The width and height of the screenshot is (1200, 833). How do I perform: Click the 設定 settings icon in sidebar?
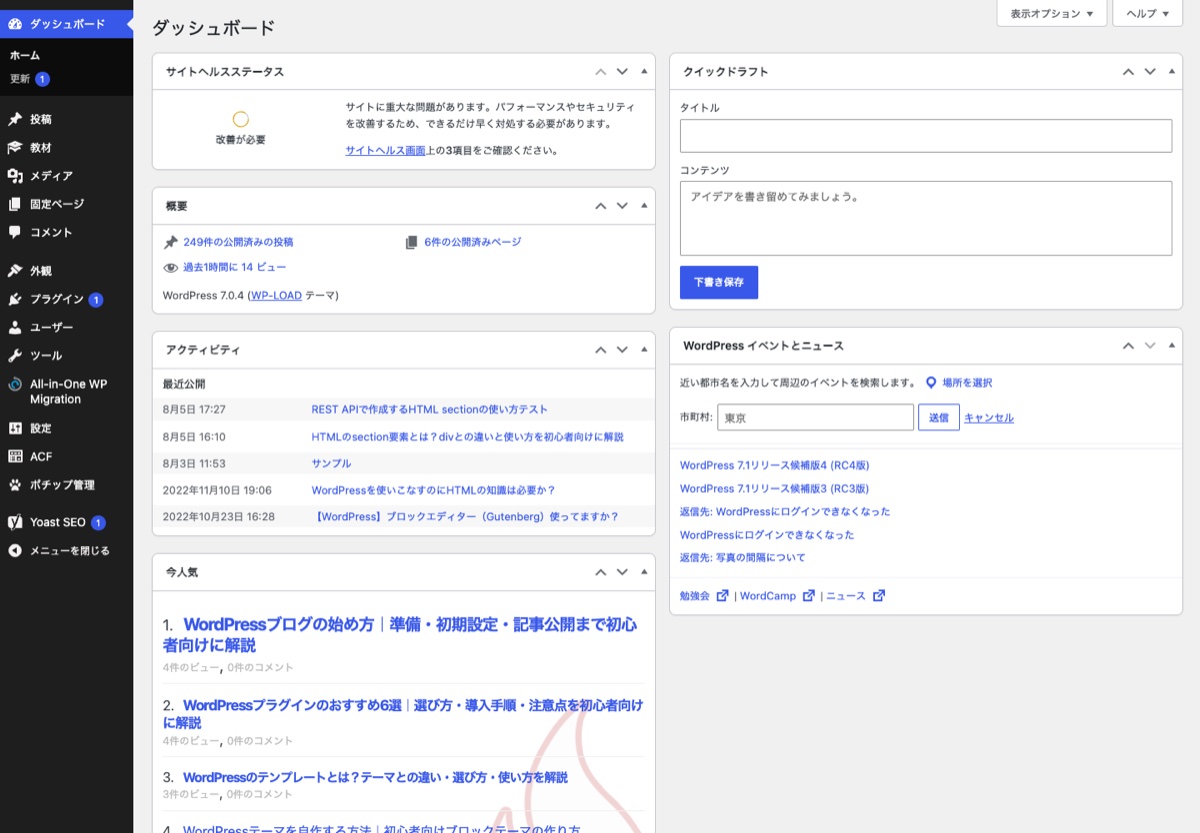click(x=15, y=428)
